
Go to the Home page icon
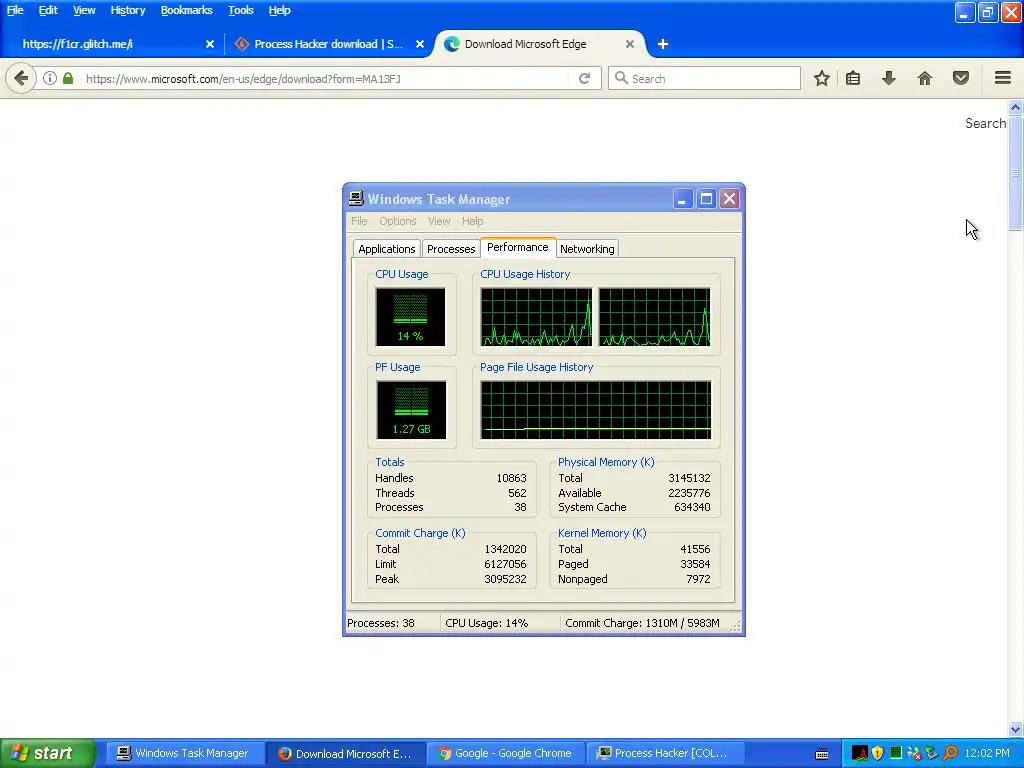point(925,78)
